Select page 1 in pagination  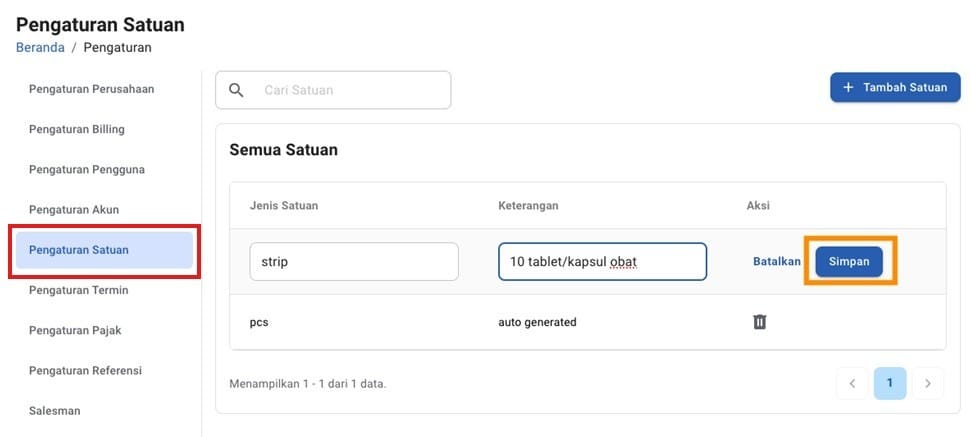pyautogui.click(x=890, y=383)
